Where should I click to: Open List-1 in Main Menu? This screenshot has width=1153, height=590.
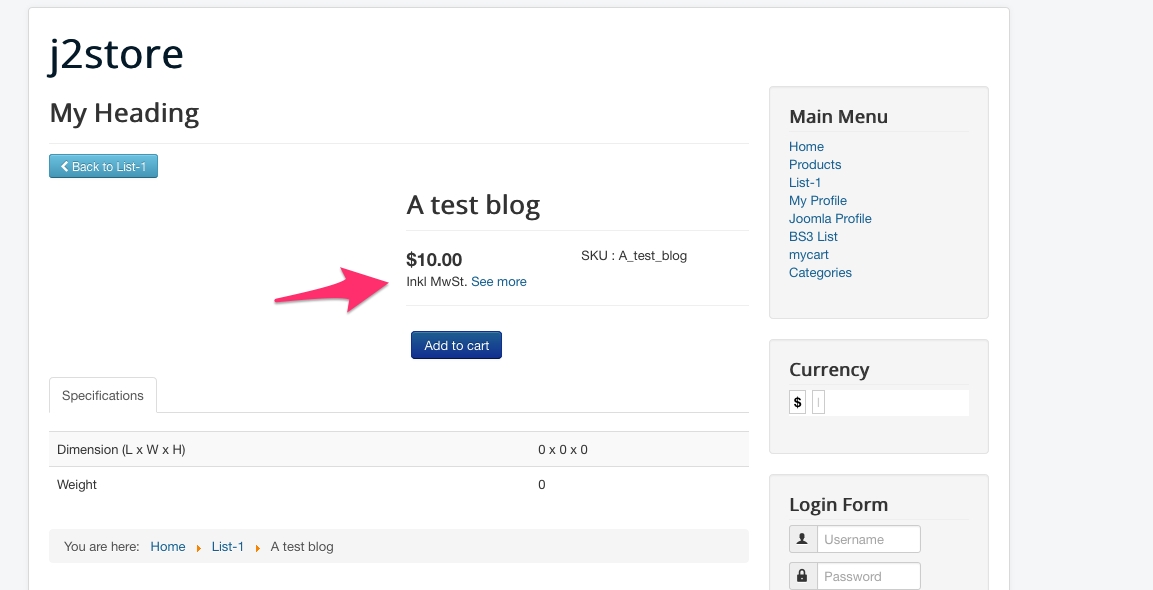(804, 182)
